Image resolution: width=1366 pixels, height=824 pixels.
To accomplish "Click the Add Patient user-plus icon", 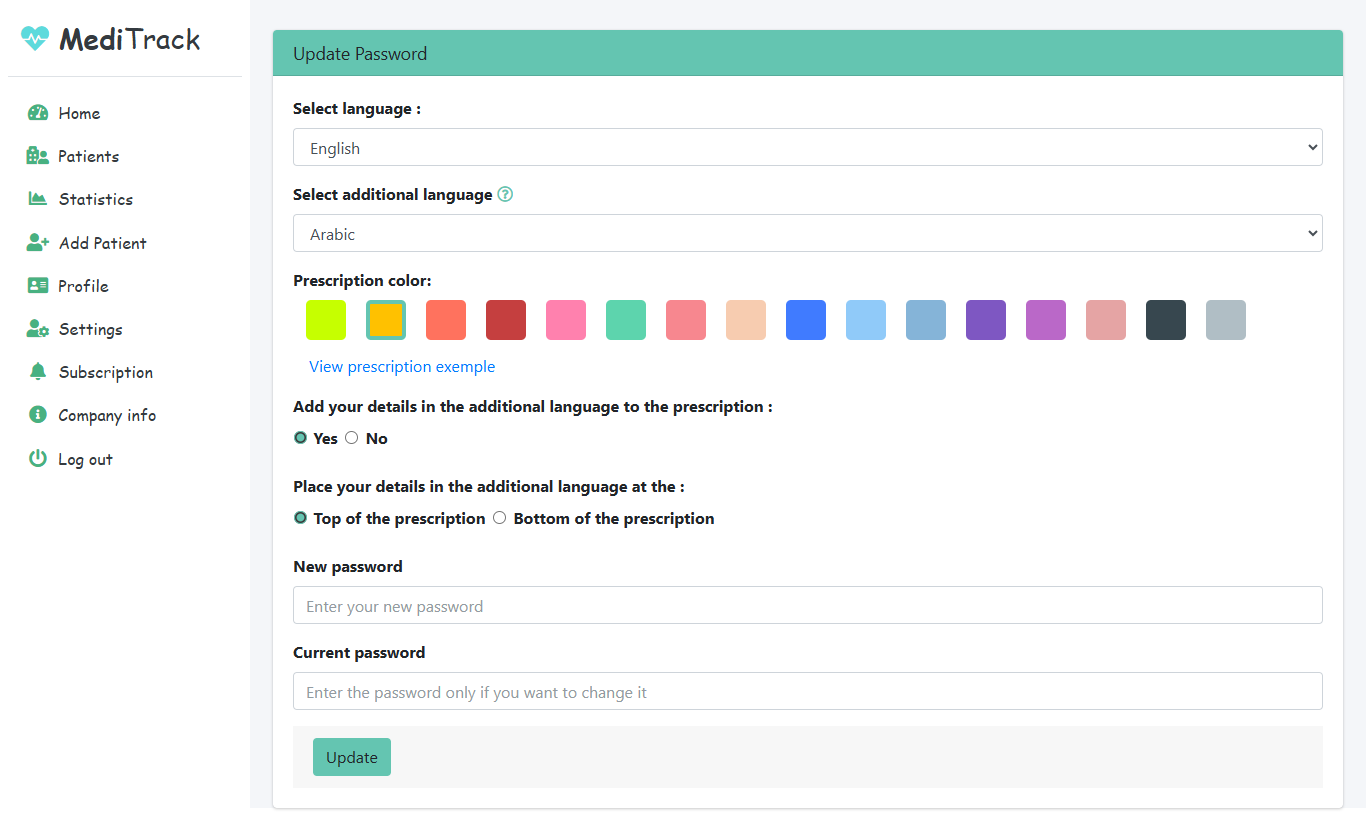I will coord(38,243).
